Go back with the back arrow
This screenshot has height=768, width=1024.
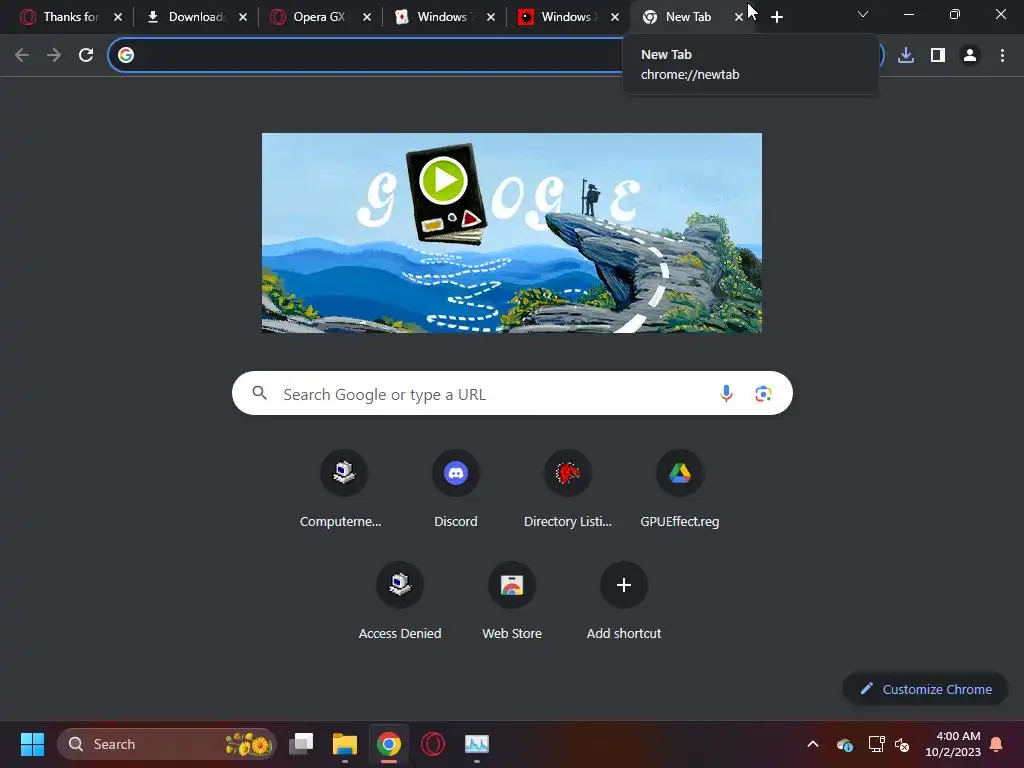tap(22, 55)
